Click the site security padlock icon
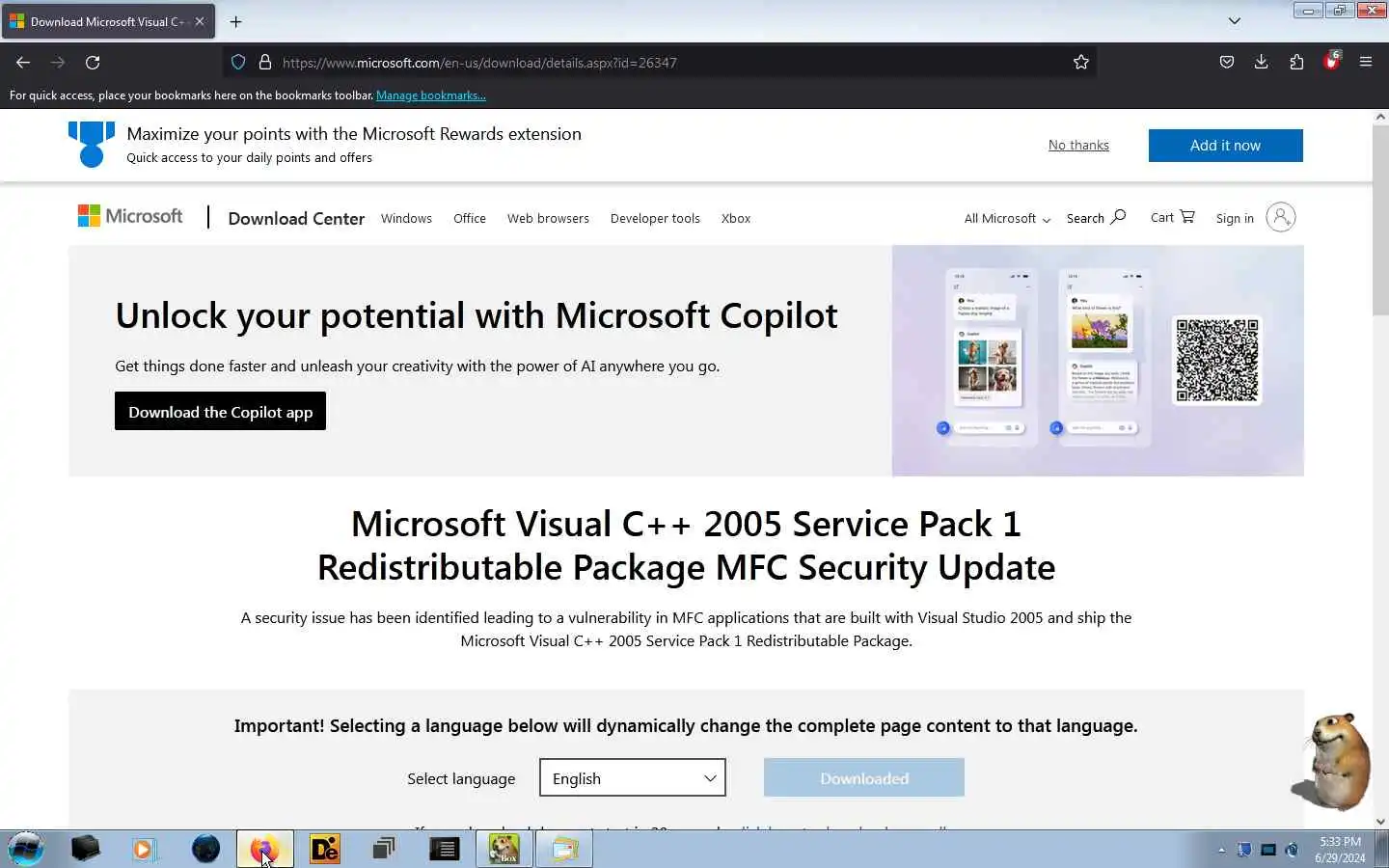The height and width of the screenshot is (868, 1389). coord(265,63)
